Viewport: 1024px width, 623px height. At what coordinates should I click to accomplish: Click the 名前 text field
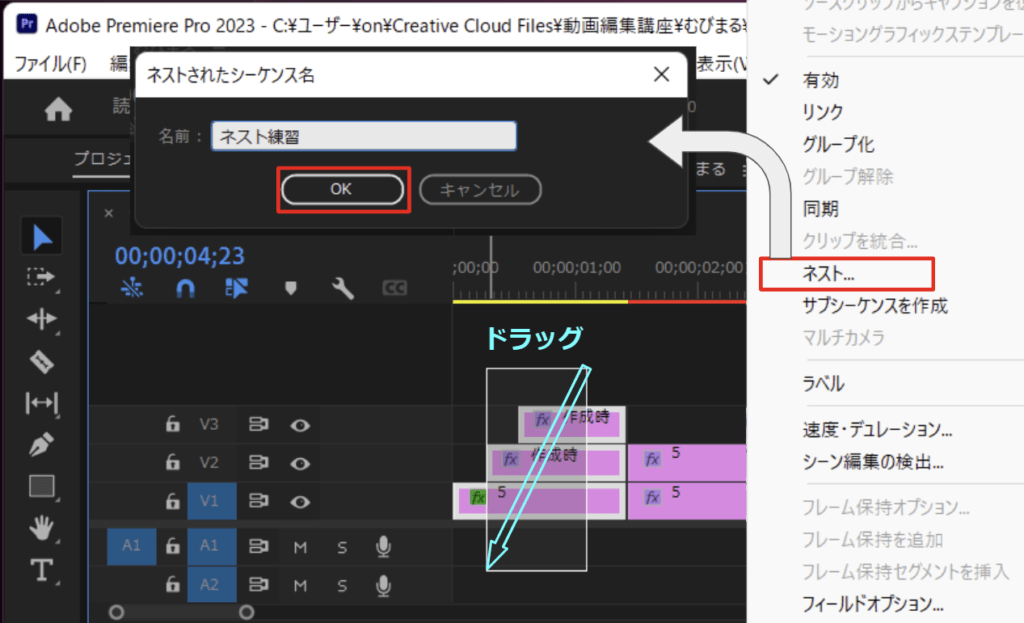(x=364, y=136)
